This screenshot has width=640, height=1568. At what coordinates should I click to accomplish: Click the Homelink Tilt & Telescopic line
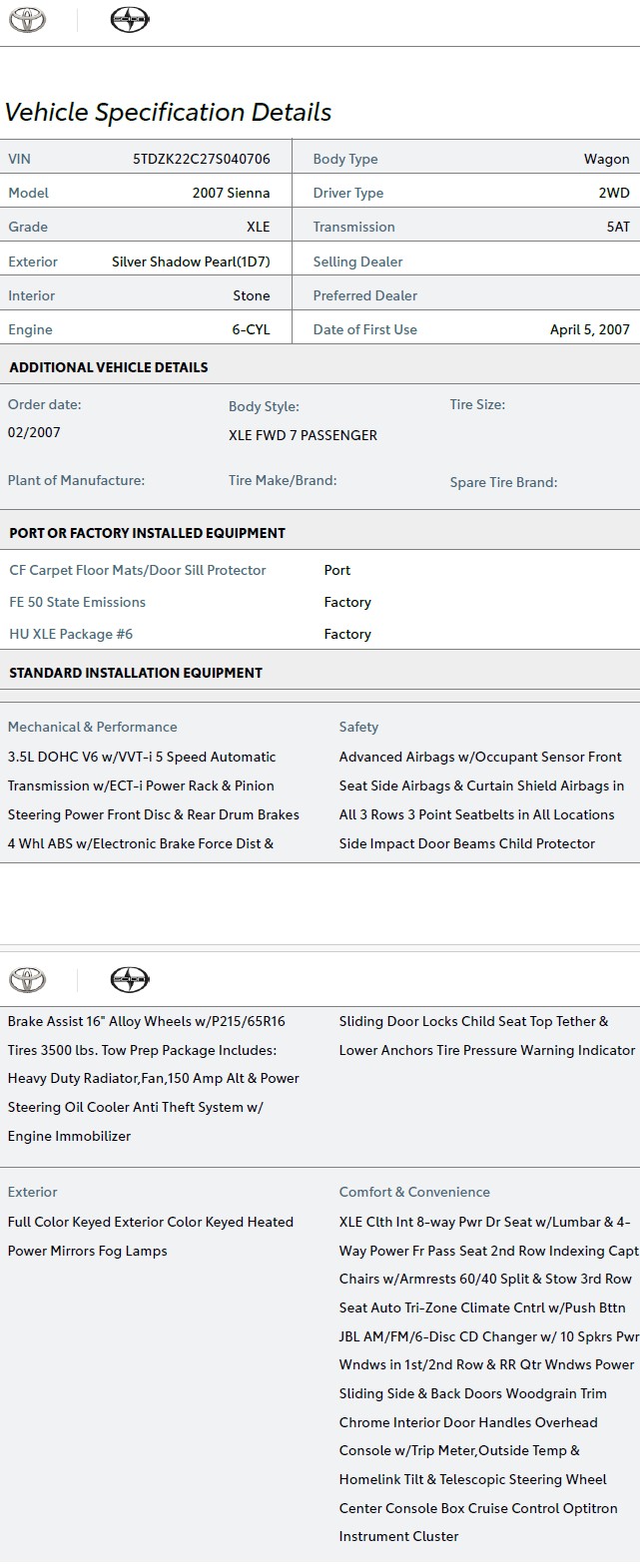[x=472, y=1479]
